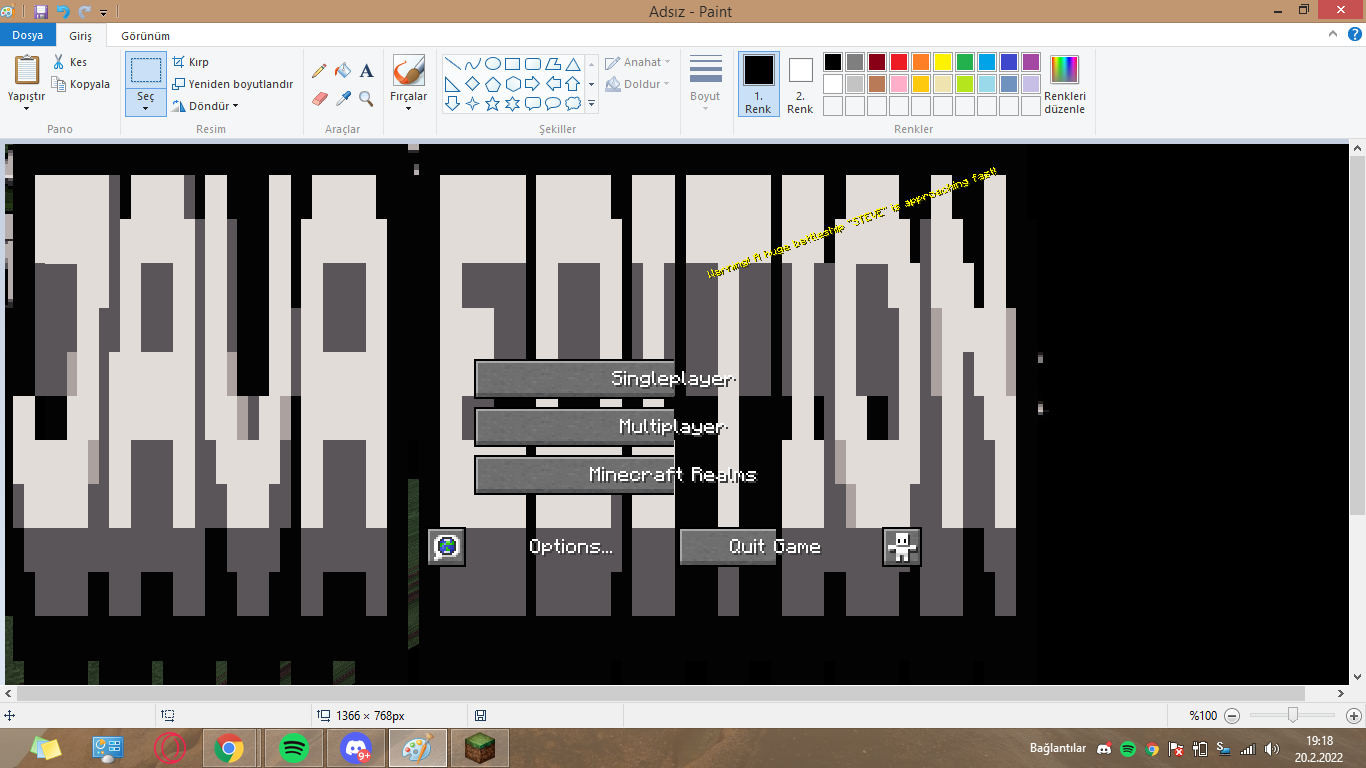
Task: Choose the five-point star shape
Action: [492, 103]
